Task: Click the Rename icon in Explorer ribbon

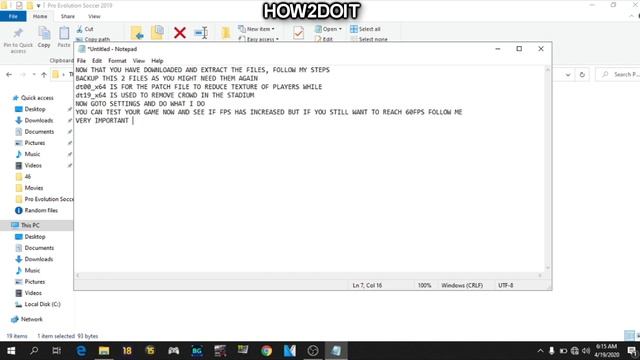Action: [201, 33]
